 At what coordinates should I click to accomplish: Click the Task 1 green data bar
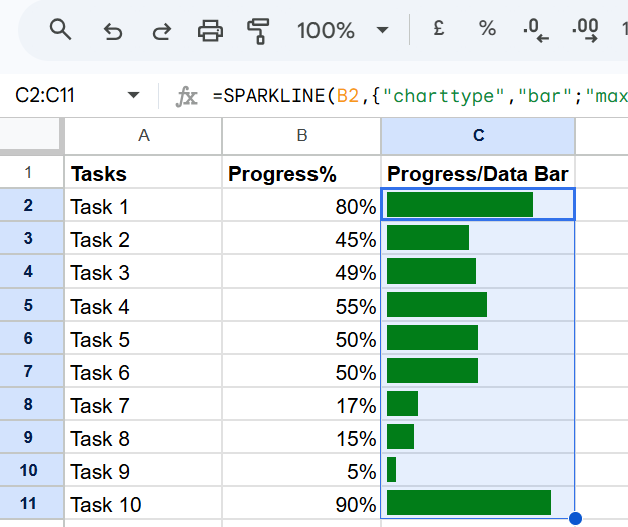pos(460,205)
